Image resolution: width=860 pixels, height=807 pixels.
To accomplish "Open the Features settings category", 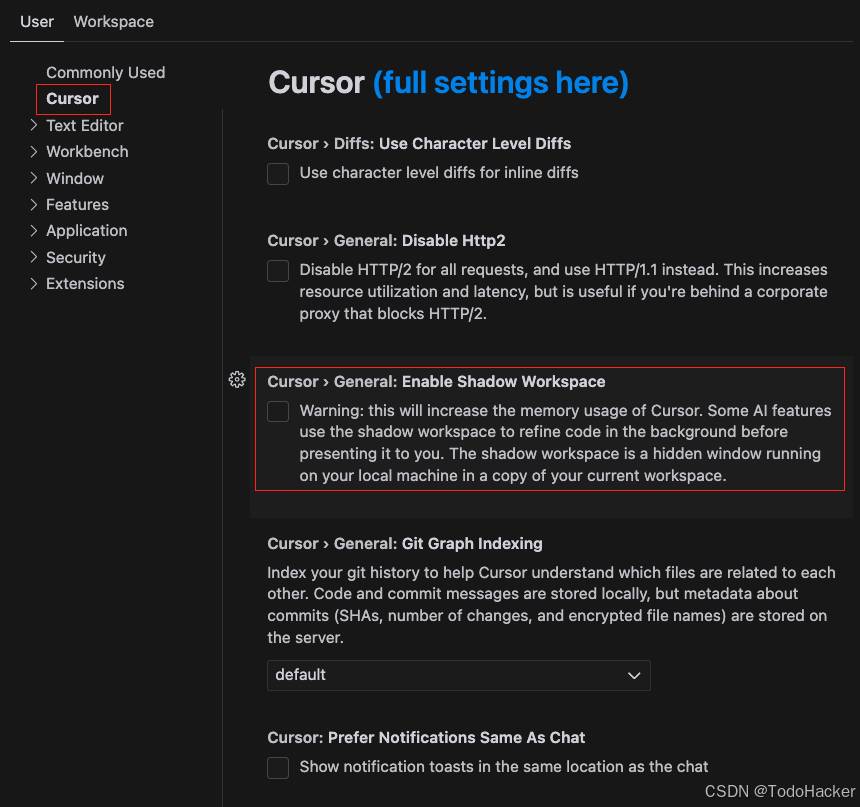I will [x=77, y=205].
